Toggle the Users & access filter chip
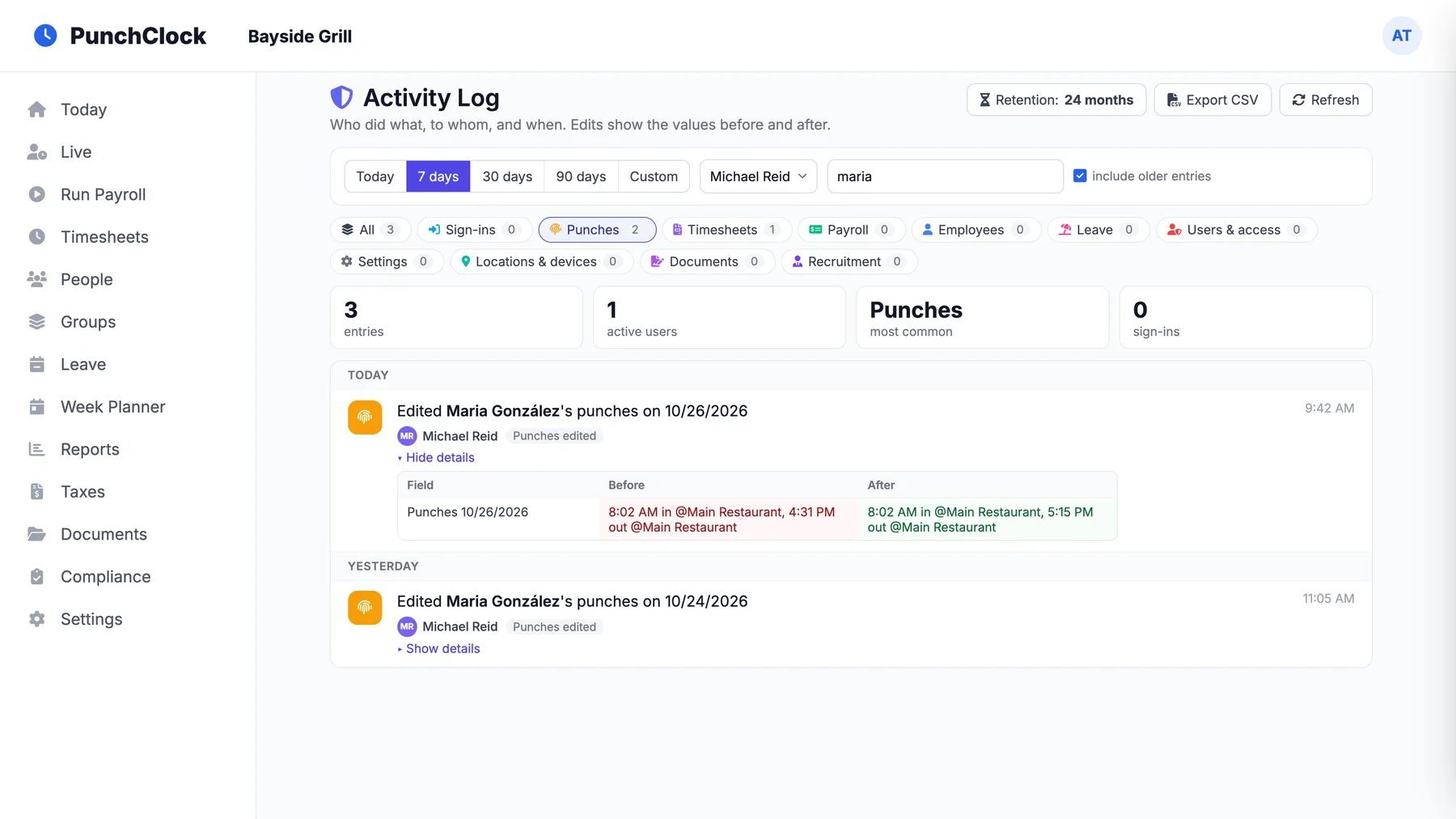Image resolution: width=1456 pixels, height=819 pixels. (1236, 230)
